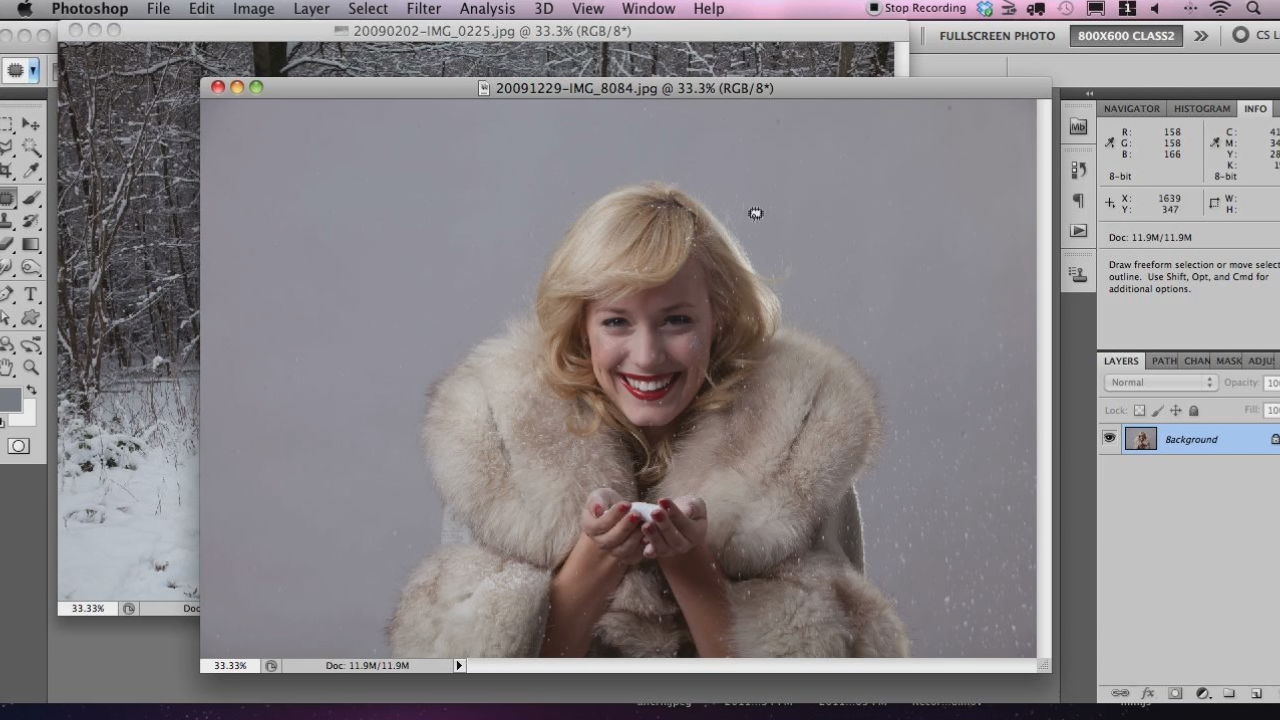Open the Filter menu

tap(424, 9)
